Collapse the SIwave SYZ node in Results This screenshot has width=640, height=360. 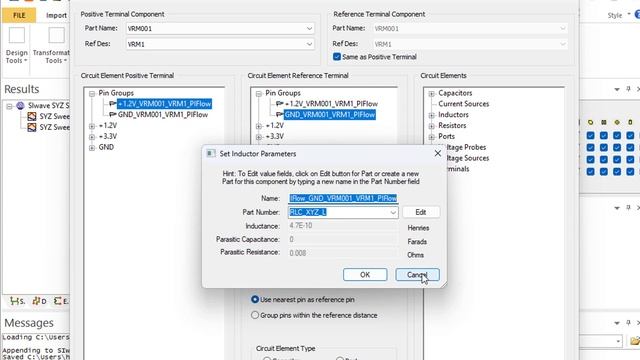coord(9,106)
